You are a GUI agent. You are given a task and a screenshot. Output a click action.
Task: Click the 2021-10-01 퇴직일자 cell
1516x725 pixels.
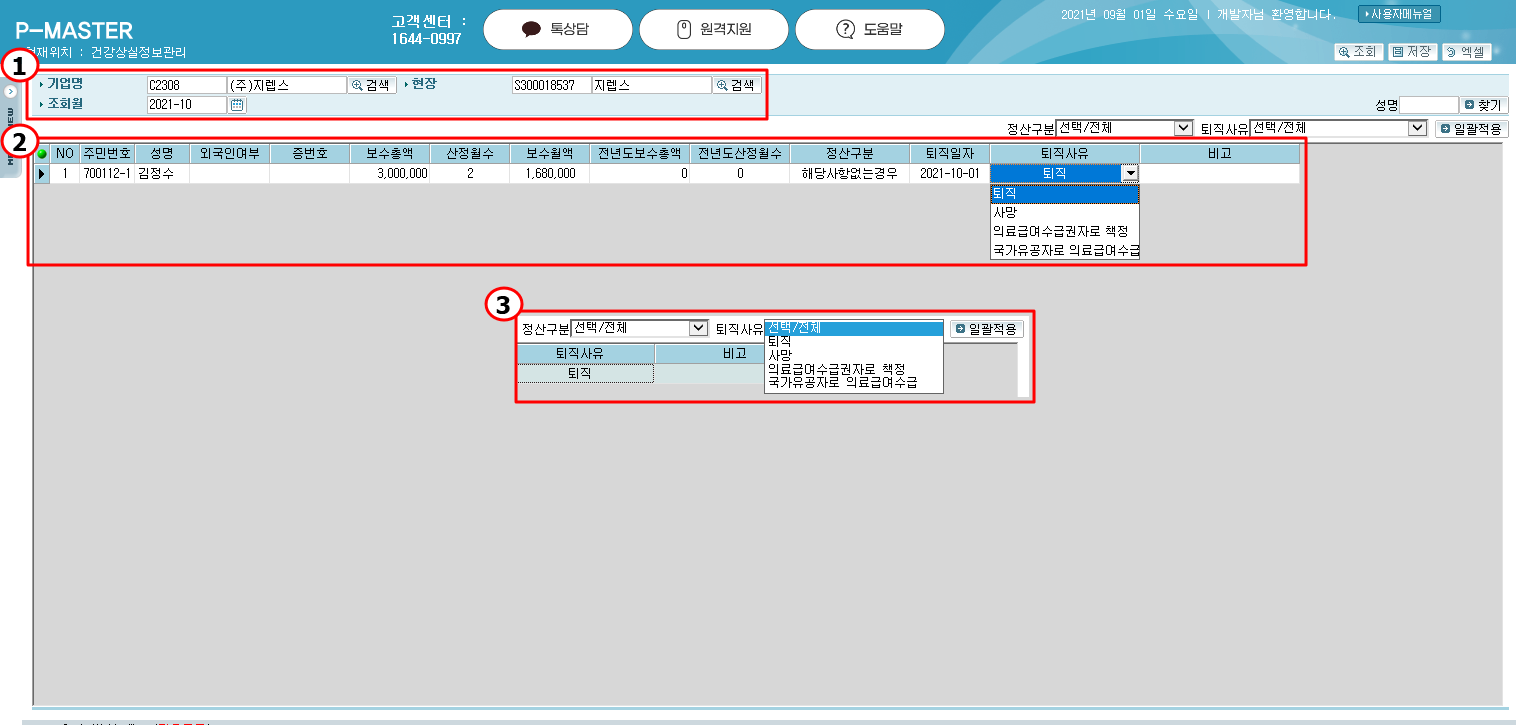[950, 173]
